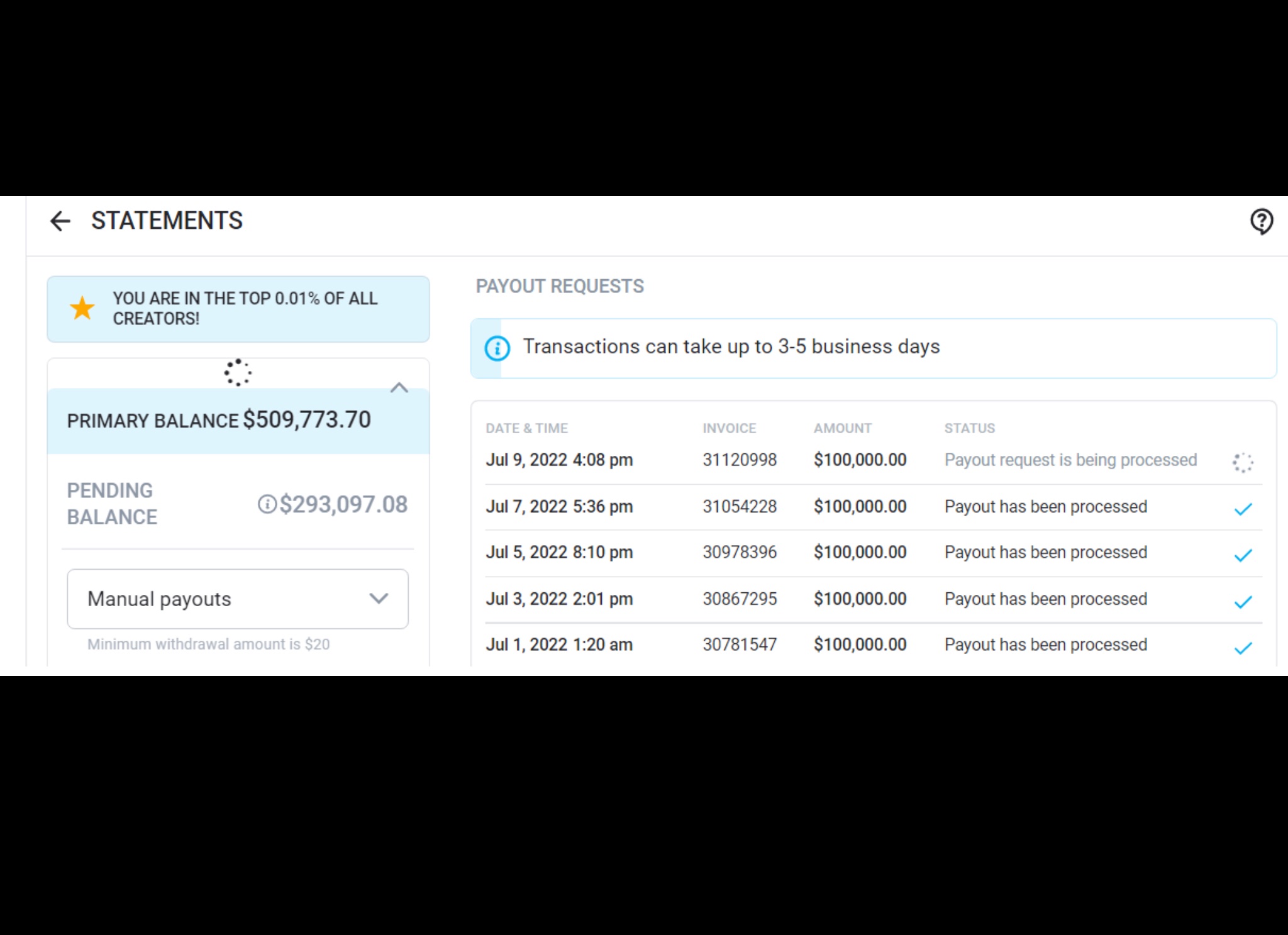This screenshot has width=1288, height=935.
Task: Open the Manual payouts dropdown
Action: (x=237, y=599)
